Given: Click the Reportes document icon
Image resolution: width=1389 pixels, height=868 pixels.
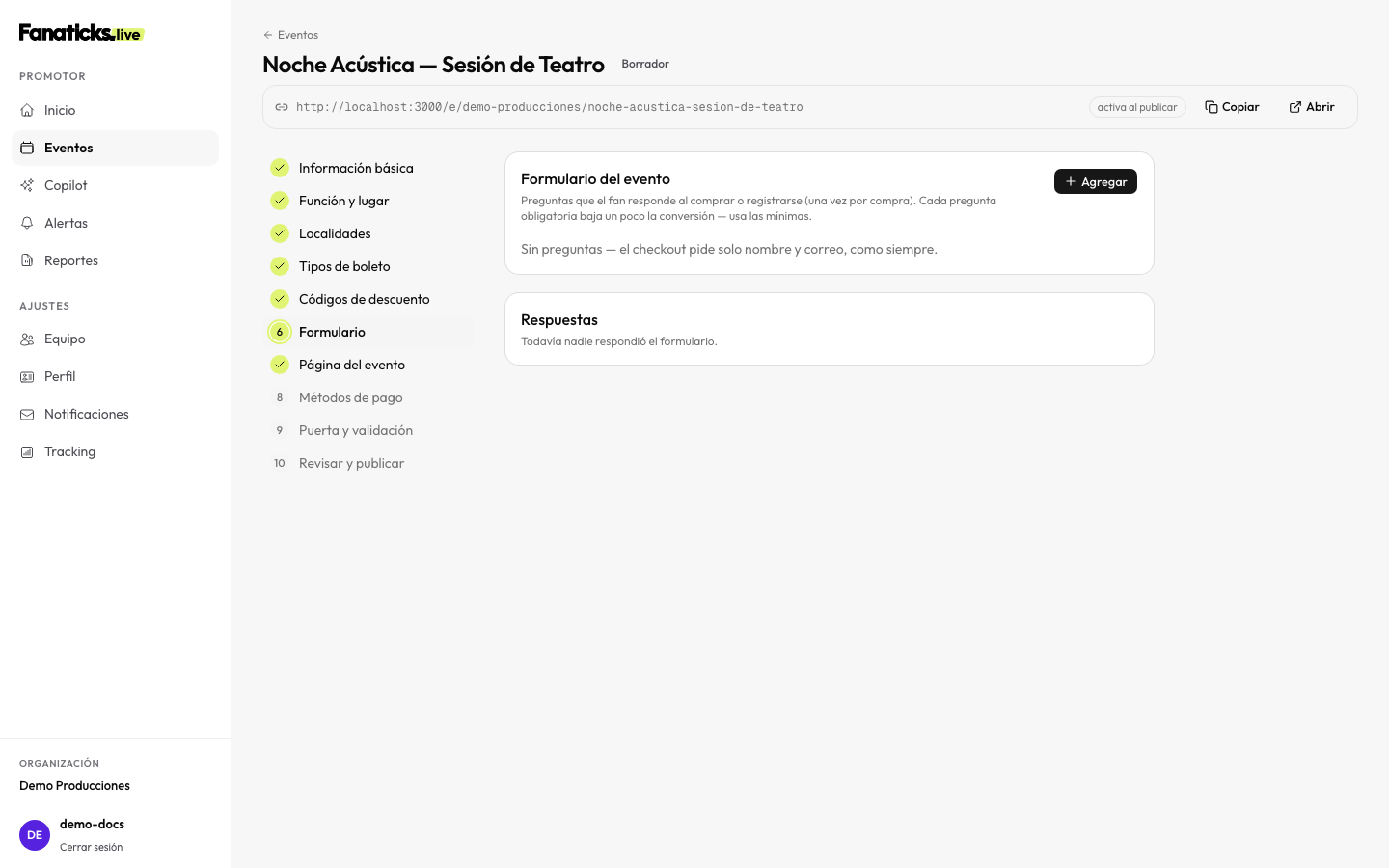Looking at the screenshot, I should pyautogui.click(x=27, y=260).
